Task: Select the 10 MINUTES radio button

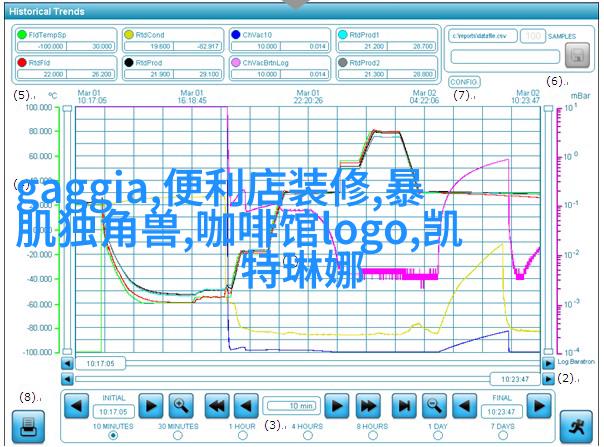Action: (113, 435)
